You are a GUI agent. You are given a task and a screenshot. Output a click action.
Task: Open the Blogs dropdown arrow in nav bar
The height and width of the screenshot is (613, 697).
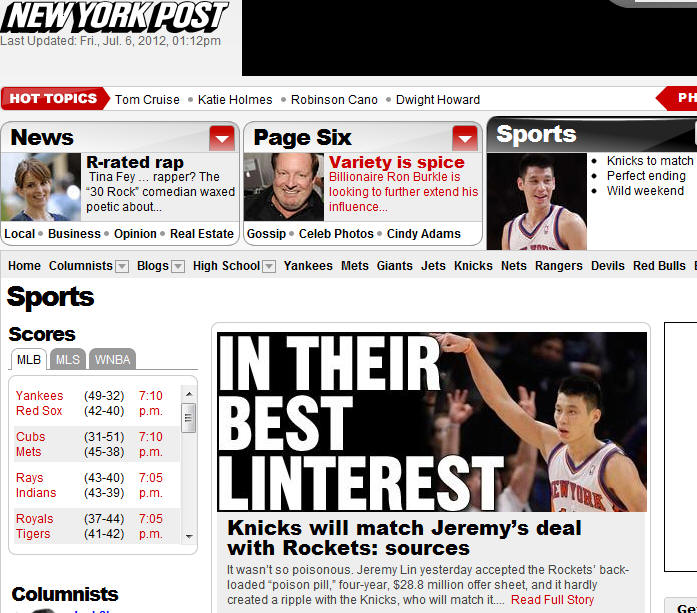(178, 266)
